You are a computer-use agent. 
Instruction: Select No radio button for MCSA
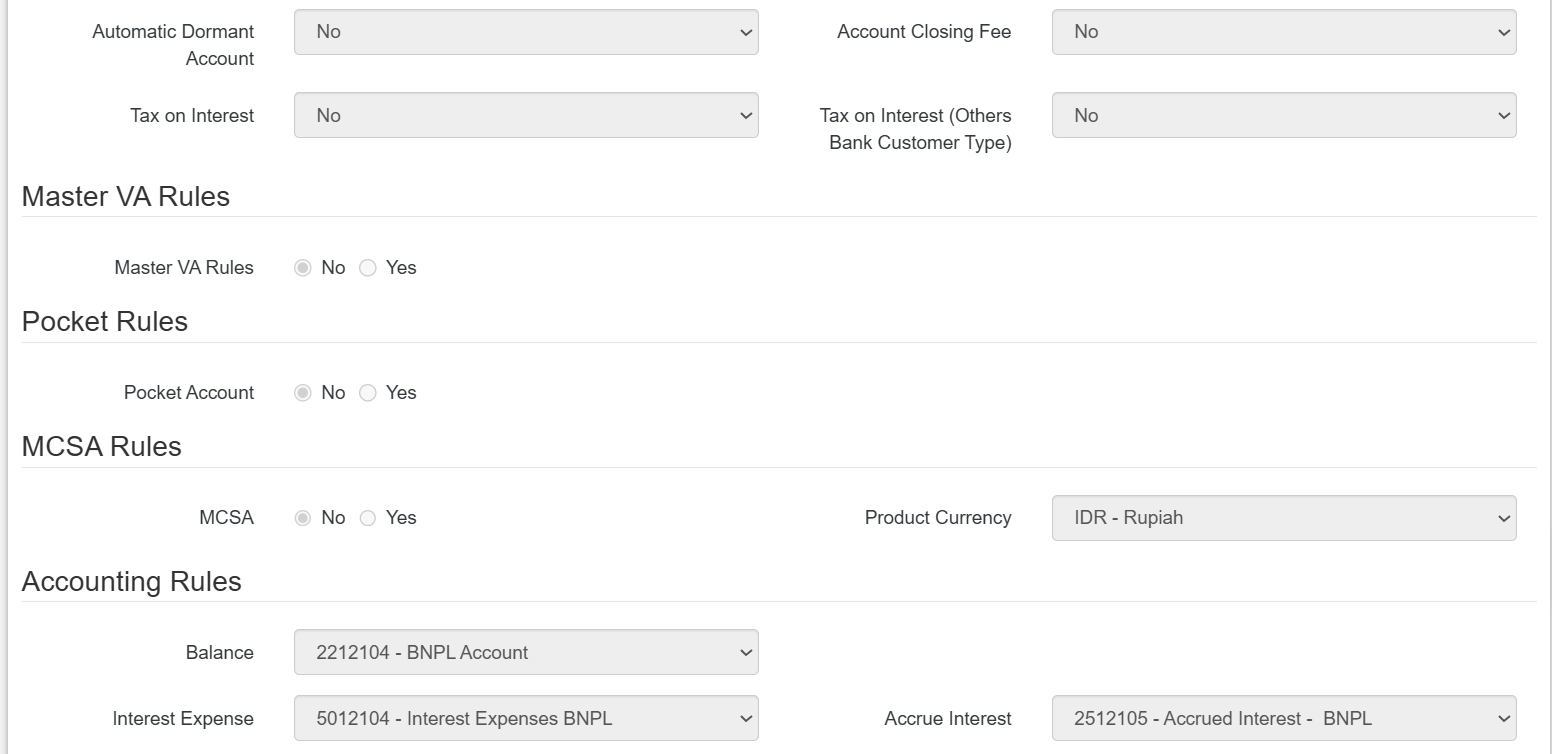(x=303, y=518)
